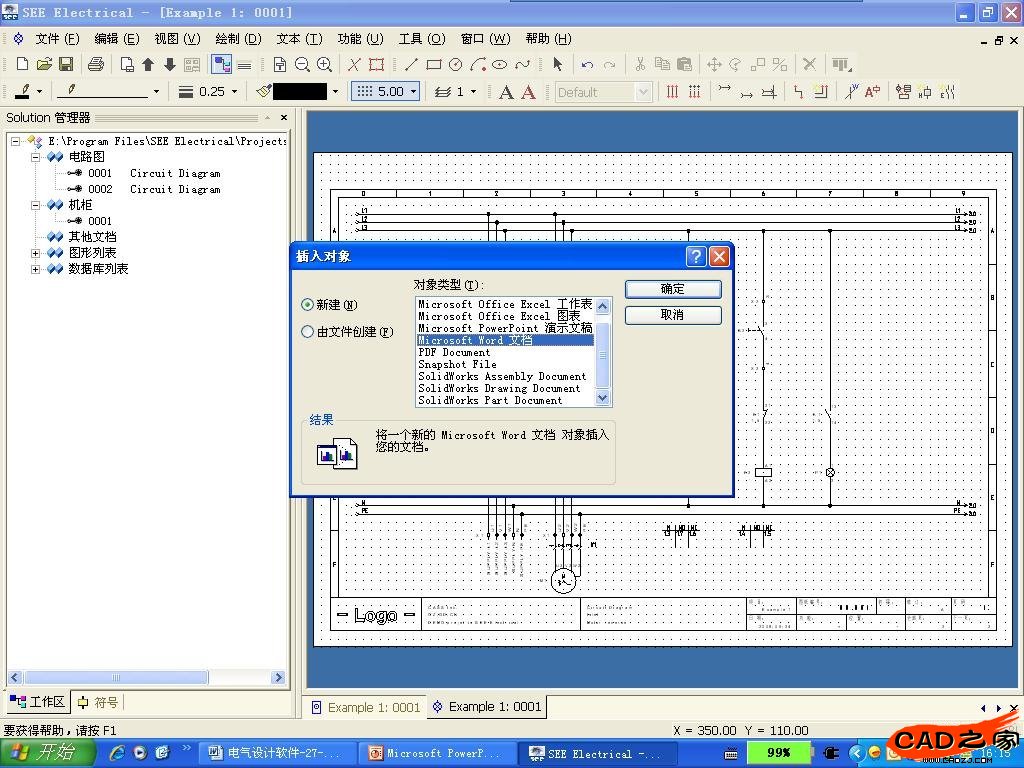This screenshot has height=768, width=1024.
Task: Select the ellipse drawing tool
Action: click(x=500, y=64)
